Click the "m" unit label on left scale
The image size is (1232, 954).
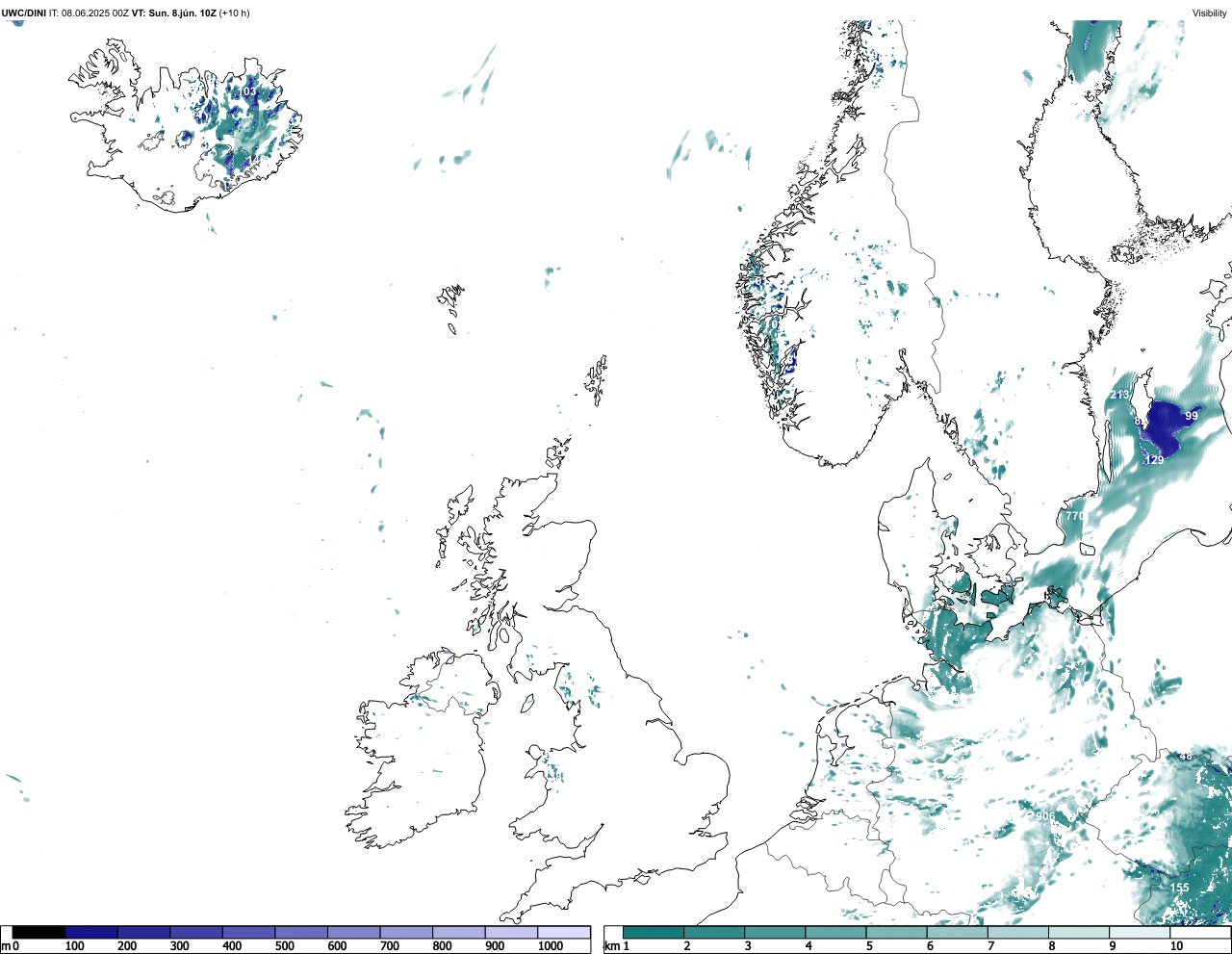(x=5, y=947)
